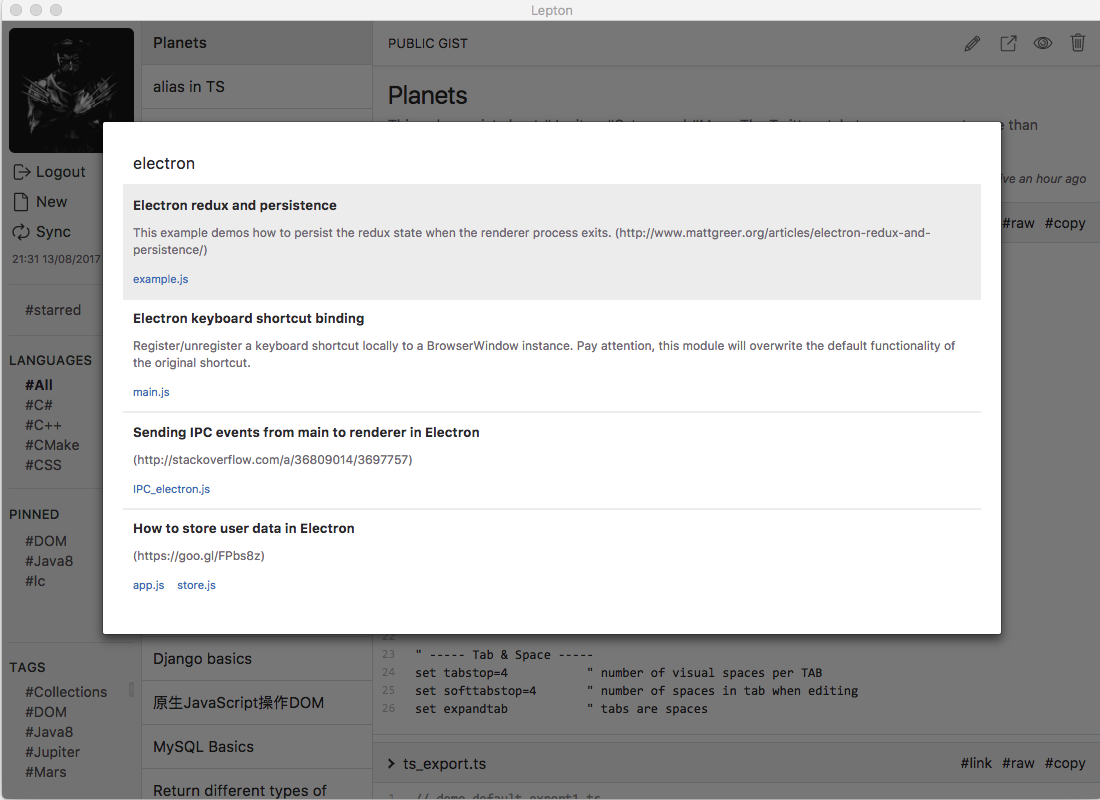This screenshot has width=1100, height=800.
Task: Select the #CMake language filter
Action: coord(52,445)
